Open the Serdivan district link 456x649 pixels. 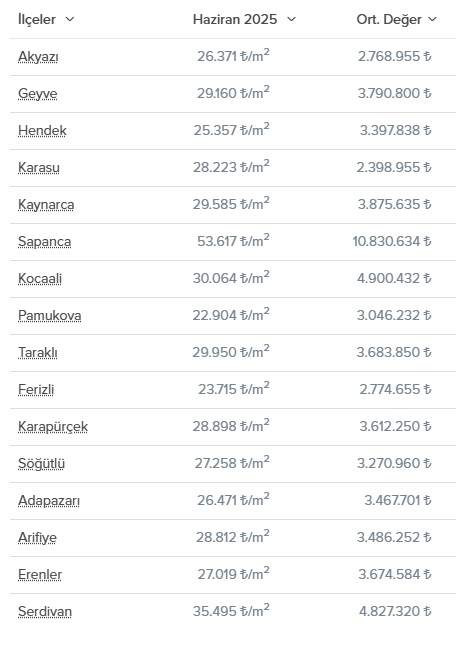(x=45, y=612)
